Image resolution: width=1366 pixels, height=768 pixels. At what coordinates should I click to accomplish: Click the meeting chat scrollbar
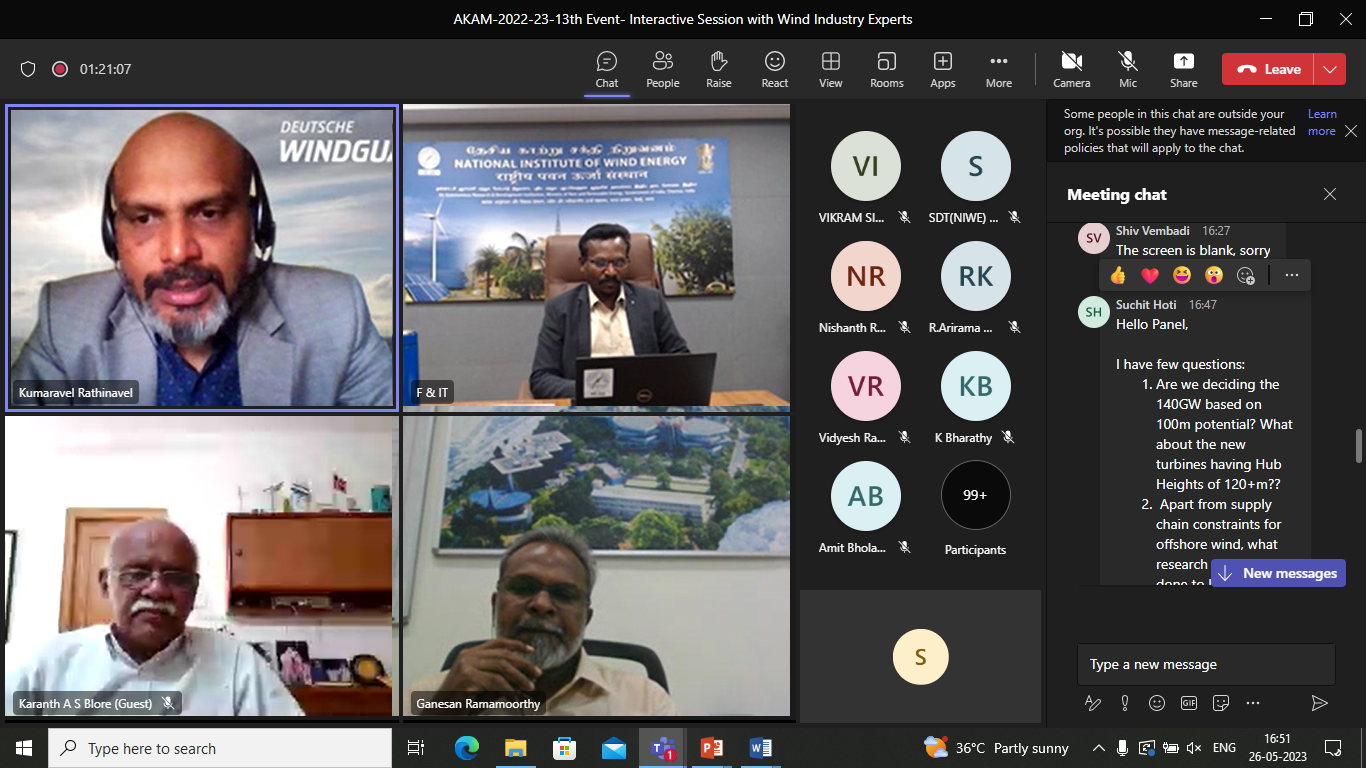click(1357, 446)
